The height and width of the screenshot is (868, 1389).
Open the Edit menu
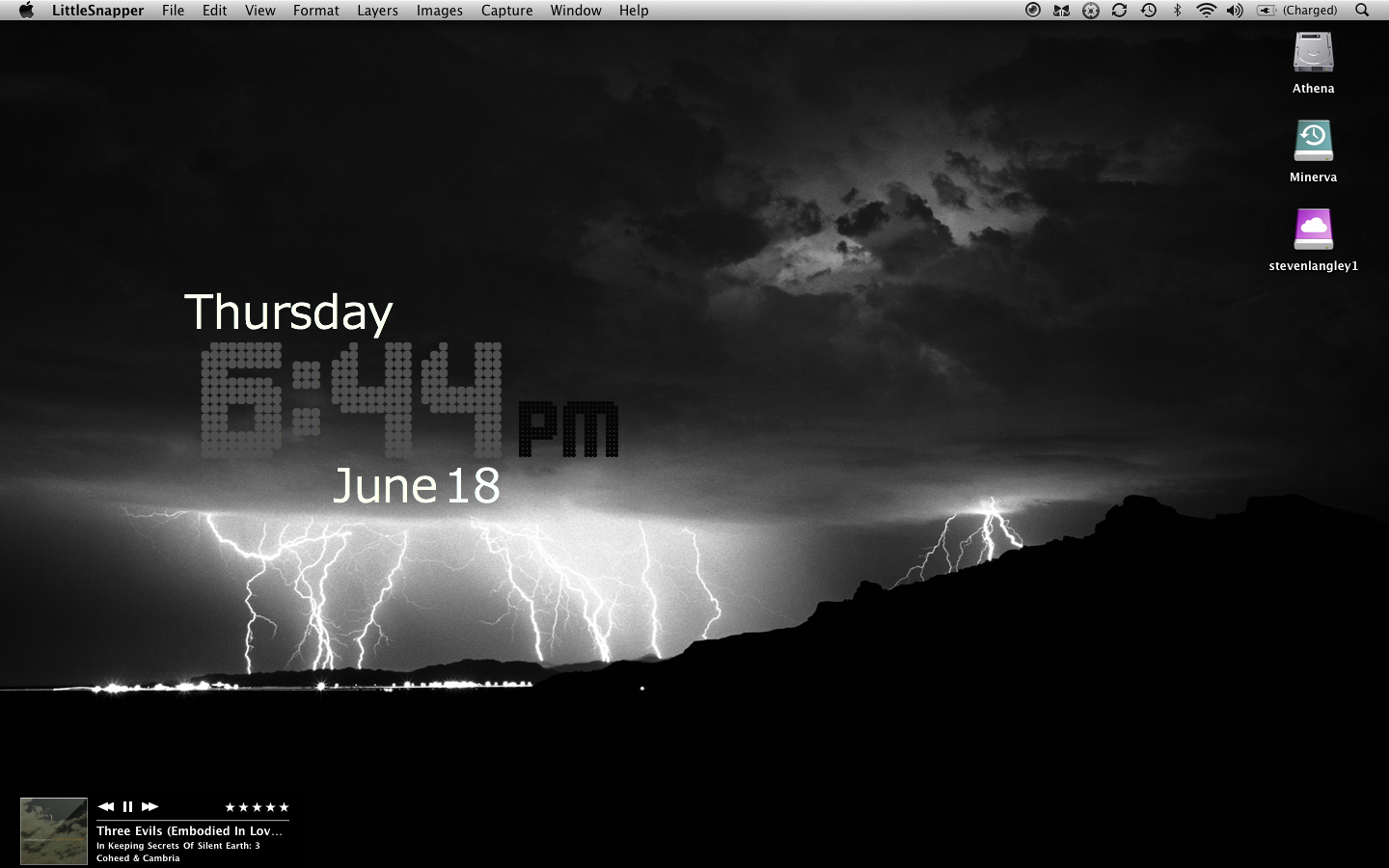click(214, 11)
